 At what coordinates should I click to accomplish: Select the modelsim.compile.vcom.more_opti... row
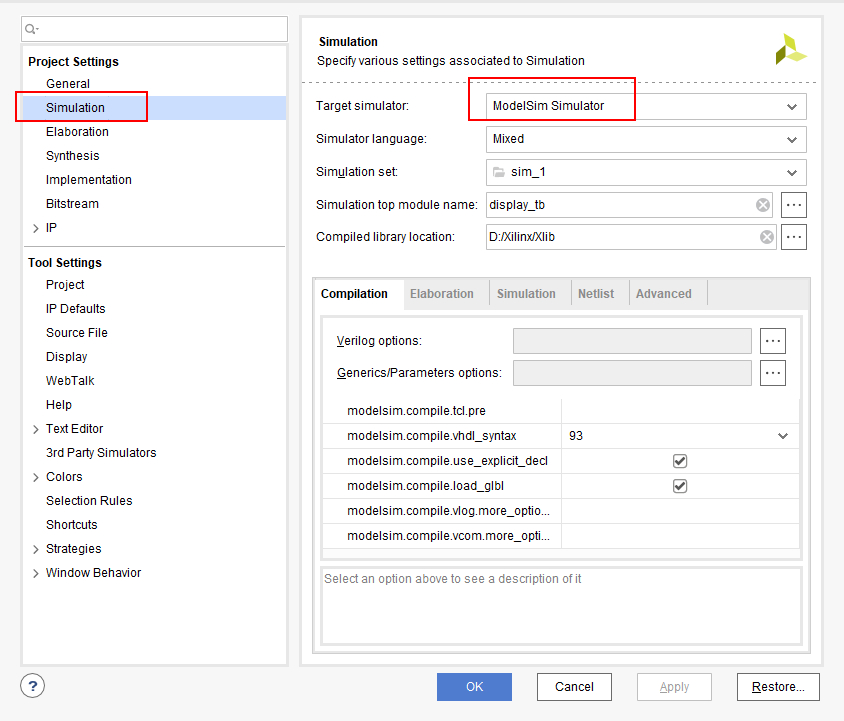coord(561,536)
